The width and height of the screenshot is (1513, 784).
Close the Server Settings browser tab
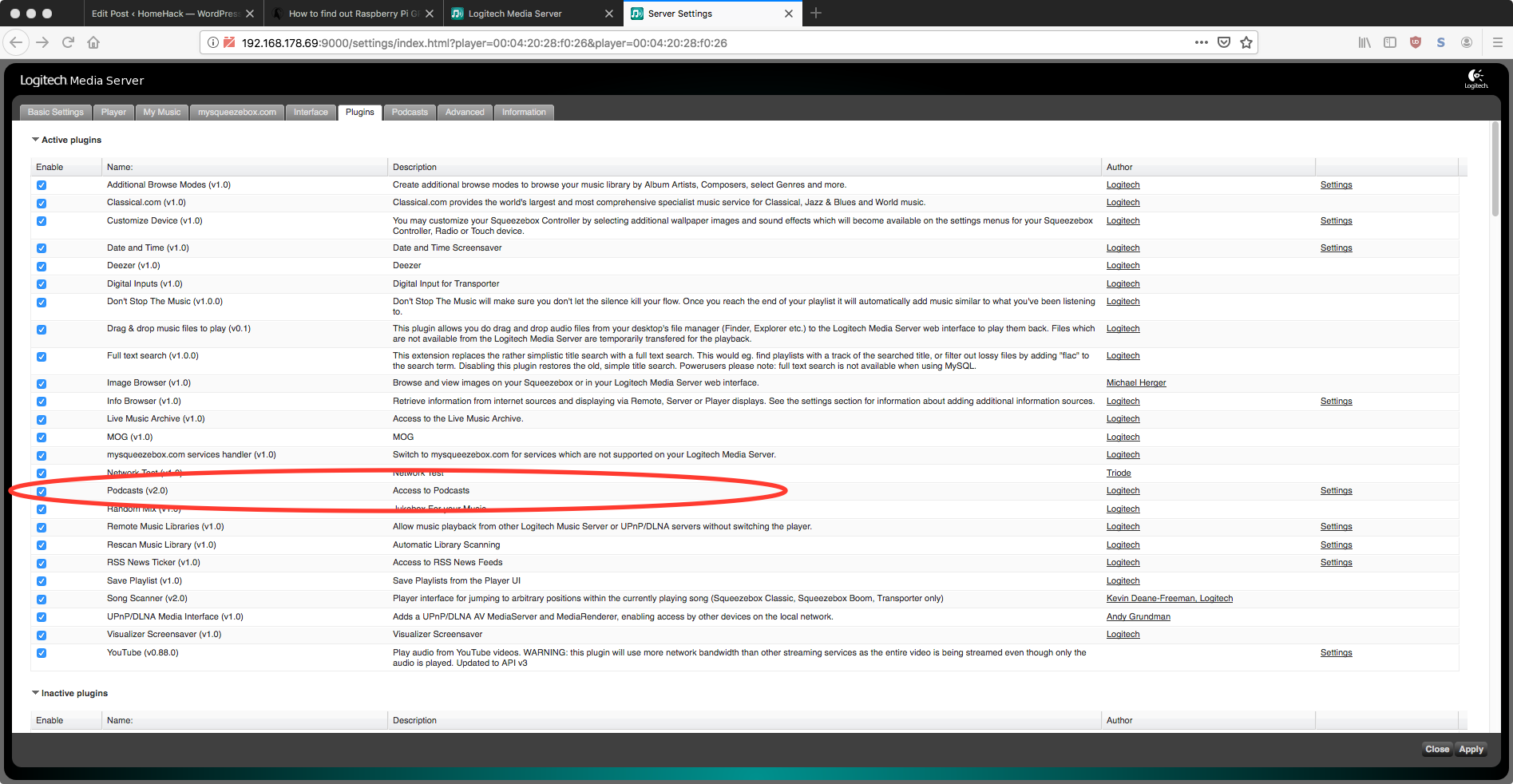(x=789, y=14)
